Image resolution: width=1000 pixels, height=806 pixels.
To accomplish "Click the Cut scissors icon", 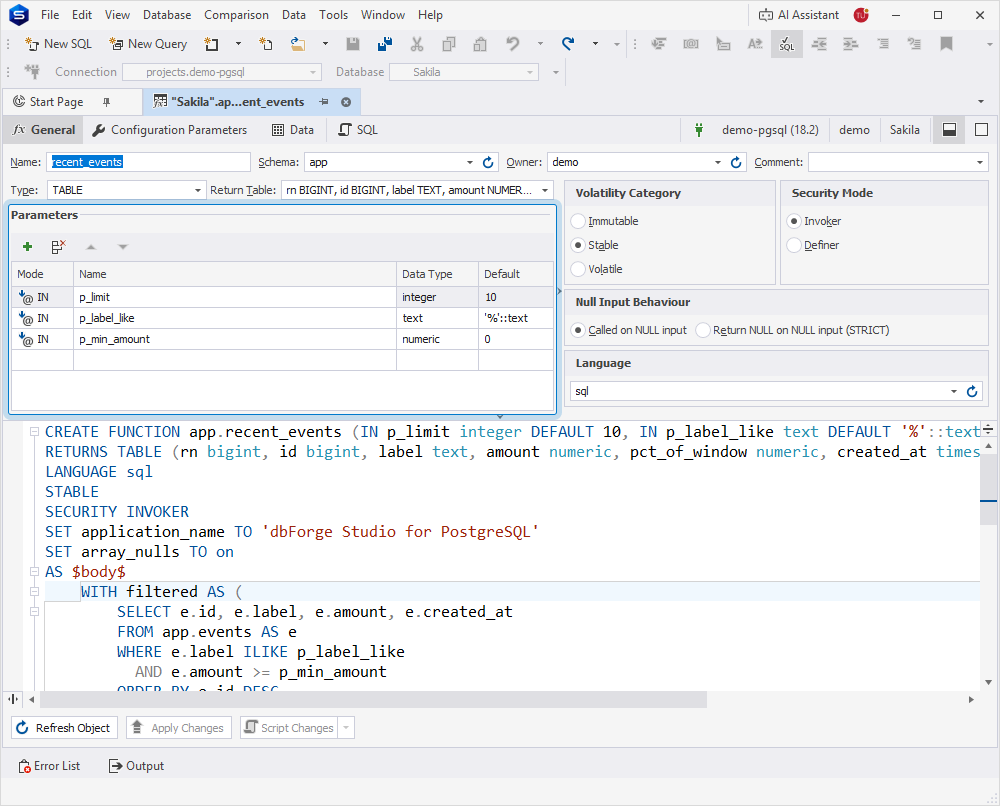I will click(x=417, y=44).
